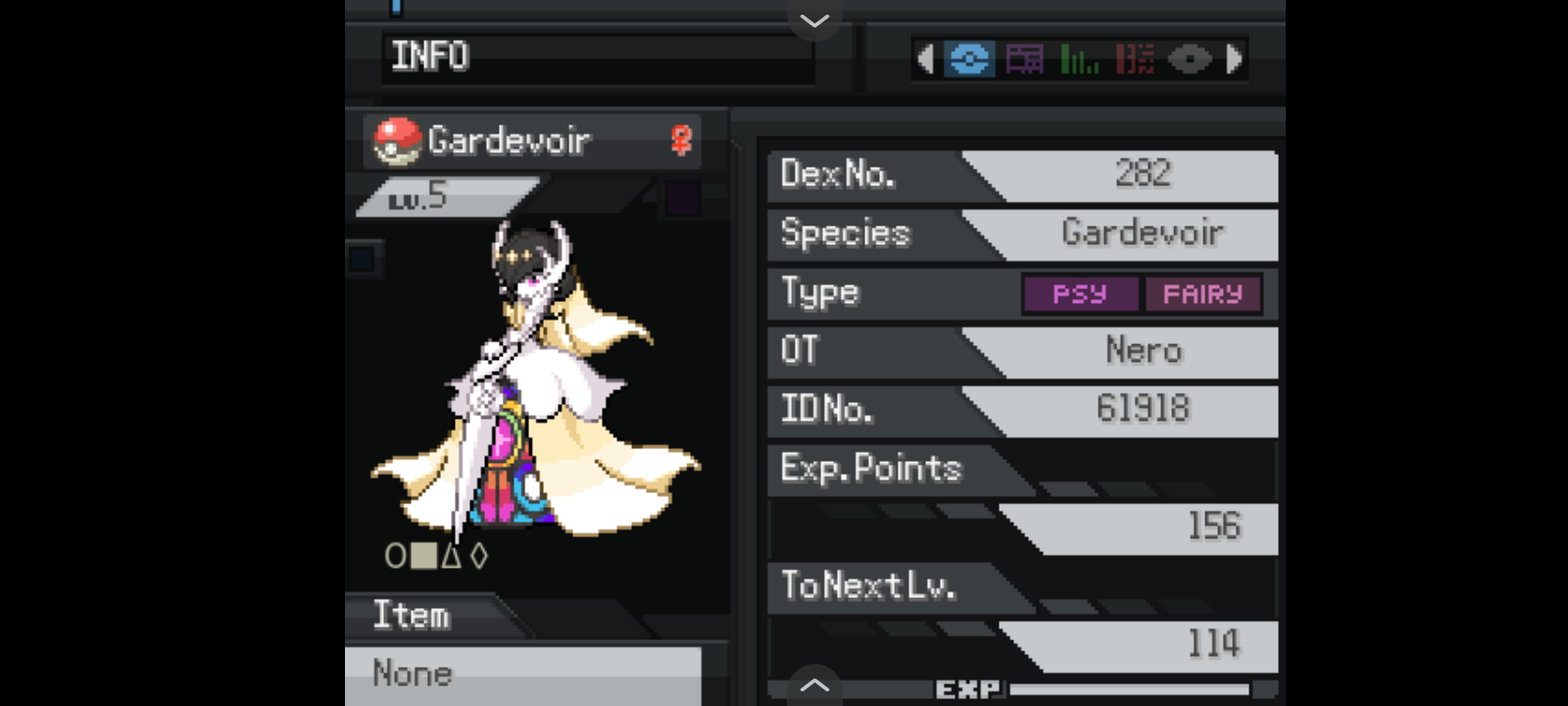
Task: Open the green stats bars page icon
Action: 1079,60
